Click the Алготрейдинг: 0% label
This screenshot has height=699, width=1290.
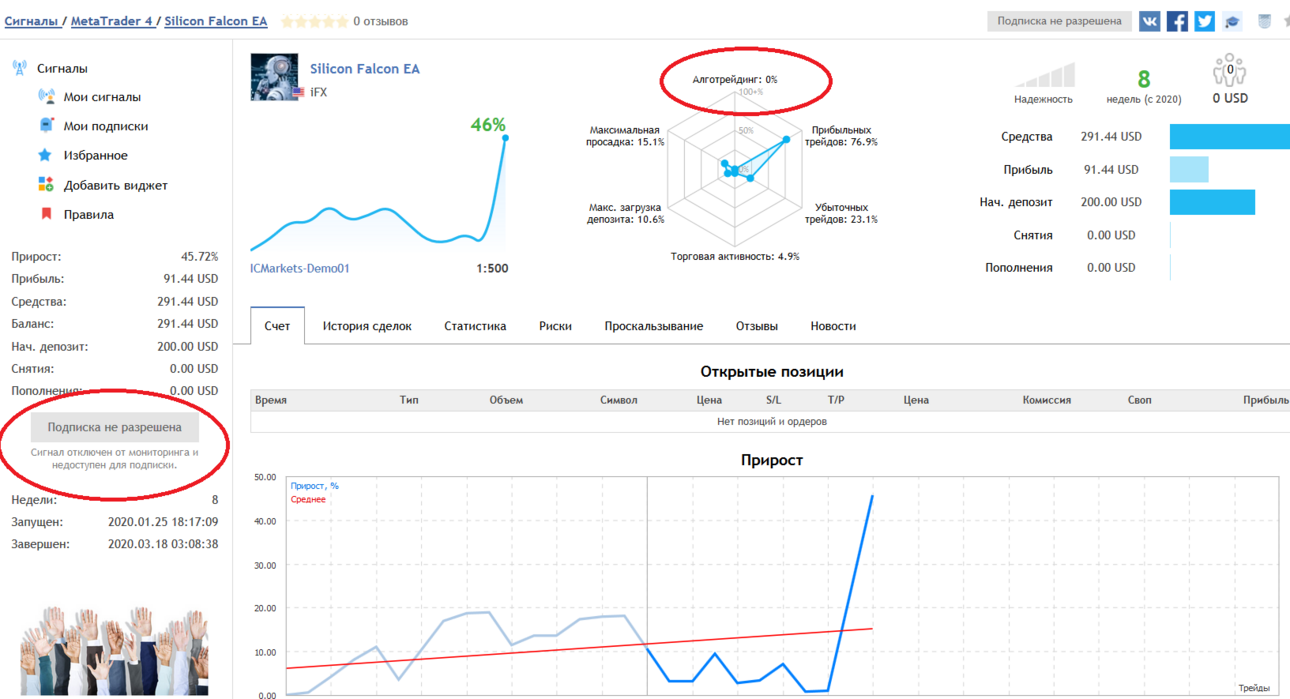click(735, 79)
